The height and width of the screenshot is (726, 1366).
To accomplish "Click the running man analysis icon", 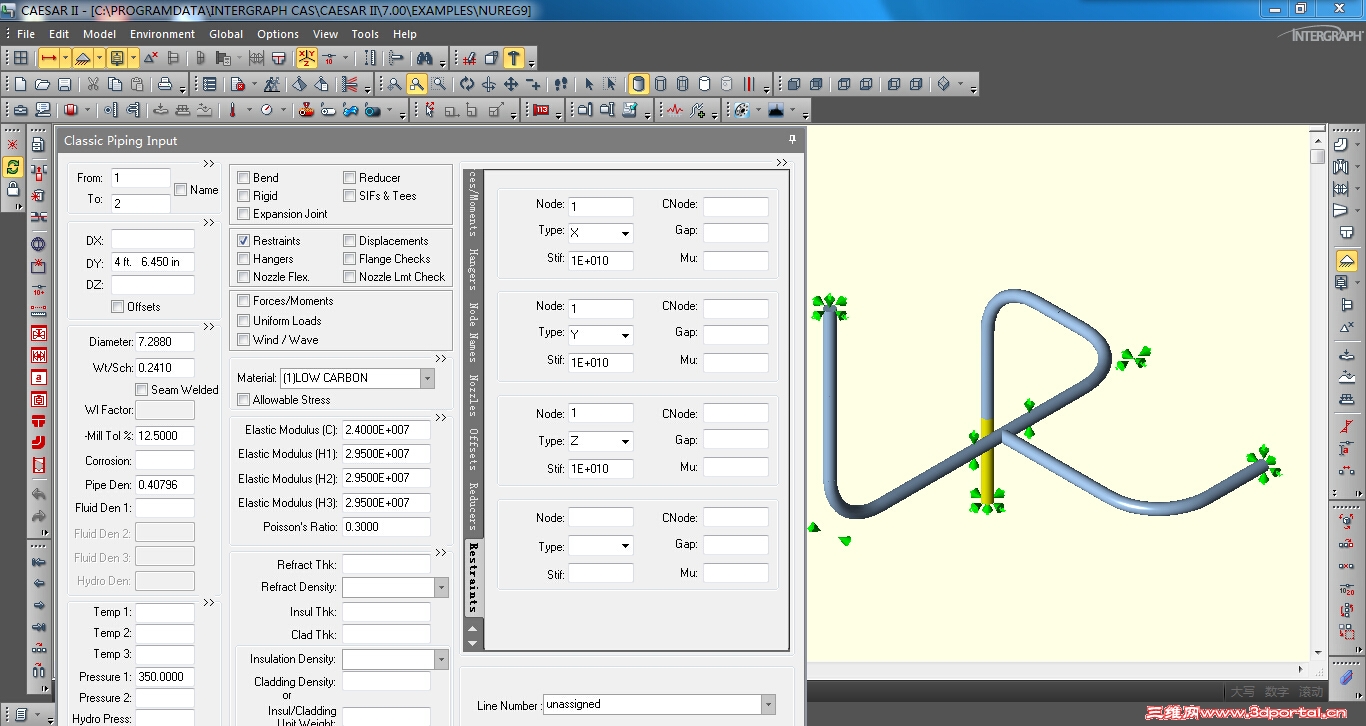I will [272, 85].
